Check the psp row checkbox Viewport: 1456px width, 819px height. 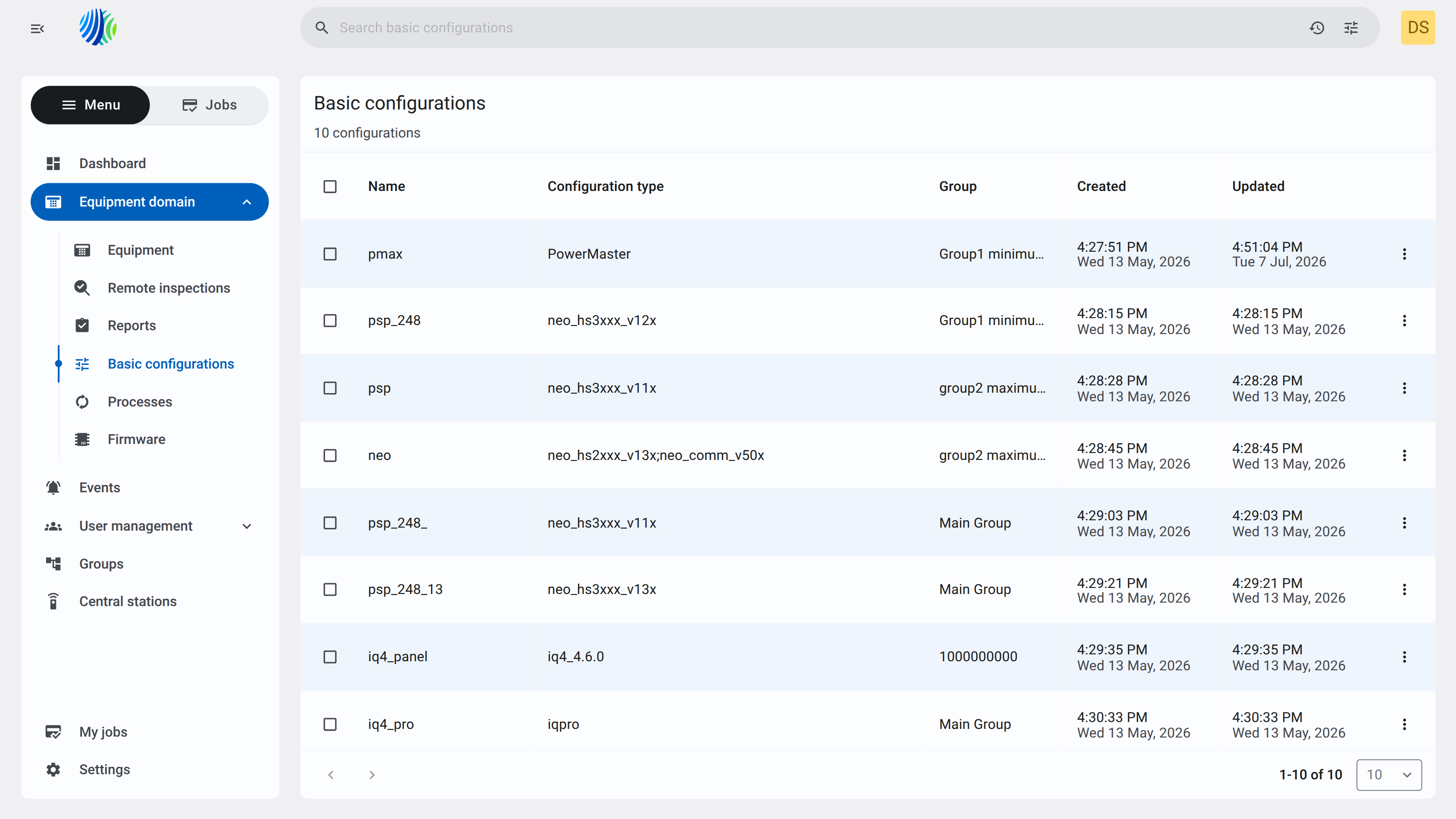pyautogui.click(x=330, y=388)
